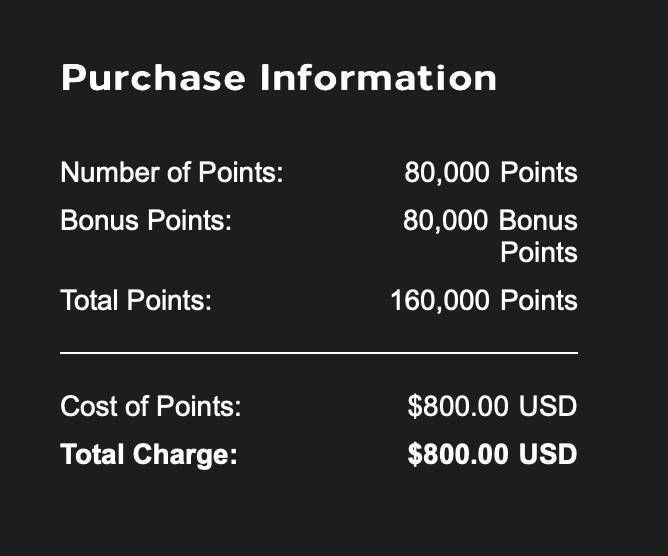Select the Bonus Points label
The height and width of the screenshot is (556, 668).
point(146,220)
